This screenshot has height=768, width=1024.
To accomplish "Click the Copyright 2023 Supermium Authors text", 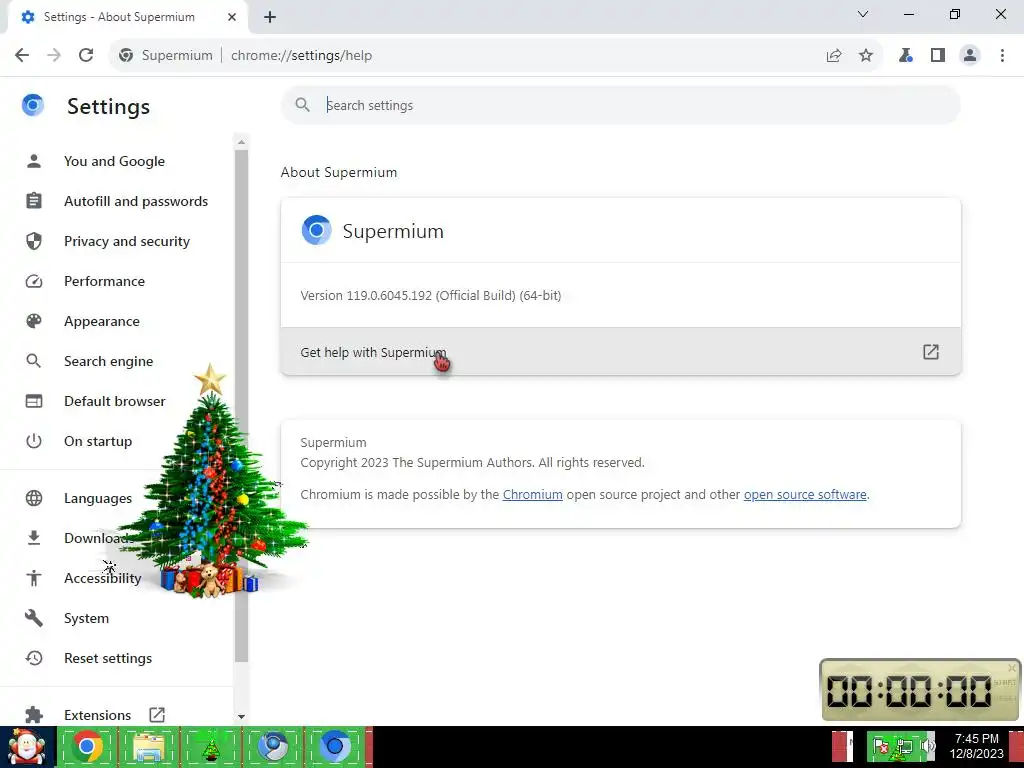I will 472,462.
